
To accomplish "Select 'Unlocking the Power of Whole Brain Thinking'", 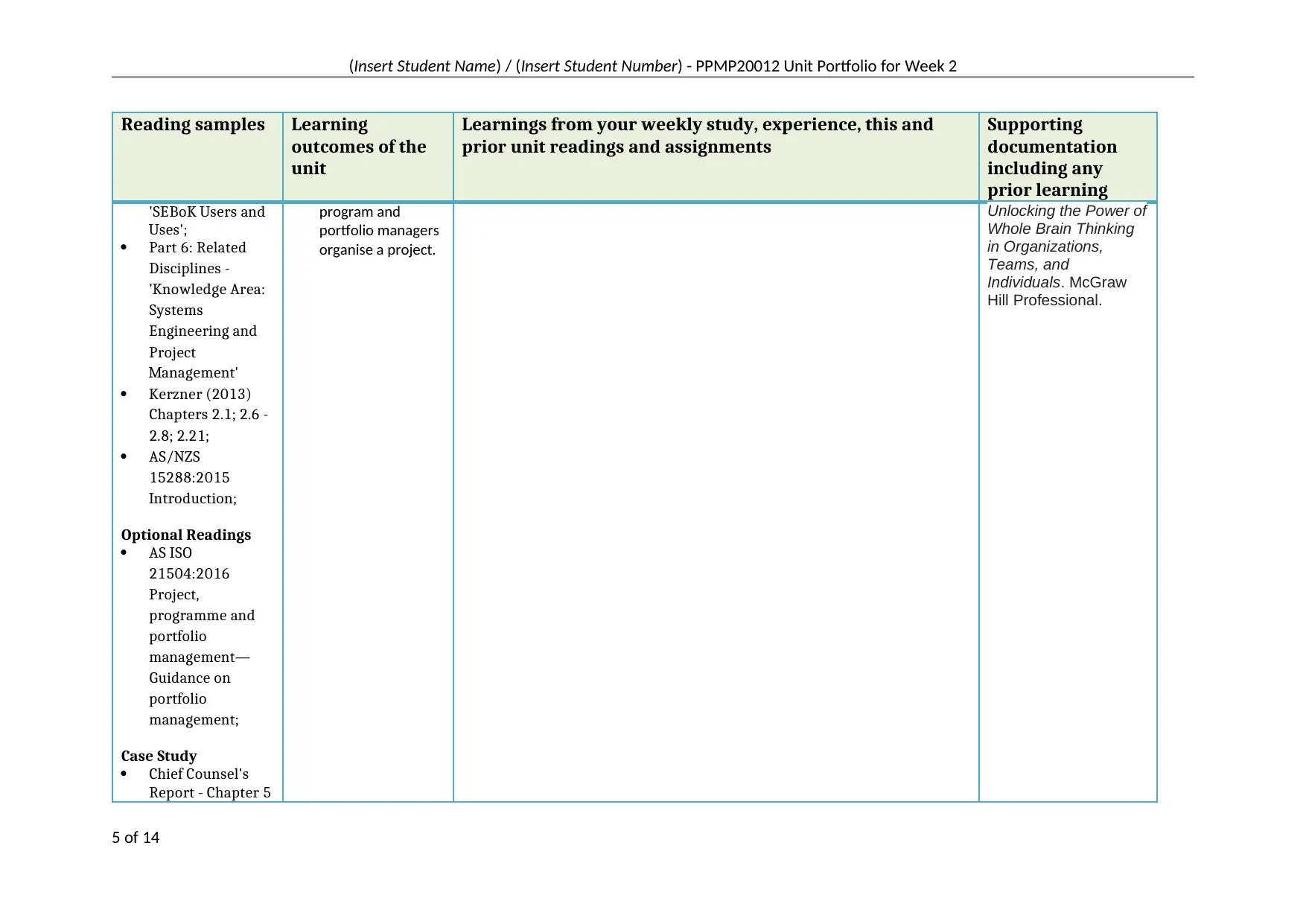I will [x=1066, y=220].
